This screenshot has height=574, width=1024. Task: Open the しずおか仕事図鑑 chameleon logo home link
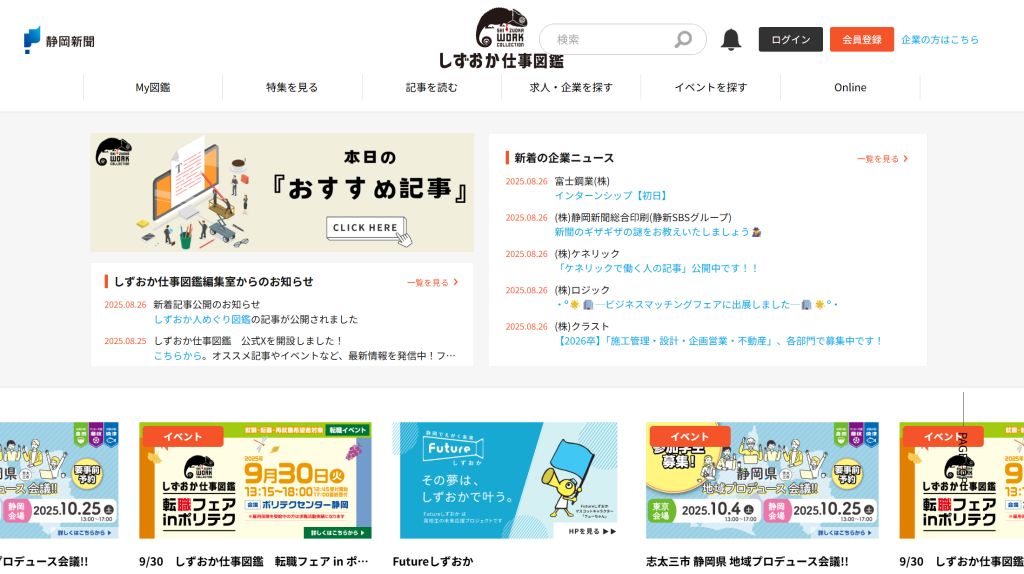[501, 38]
